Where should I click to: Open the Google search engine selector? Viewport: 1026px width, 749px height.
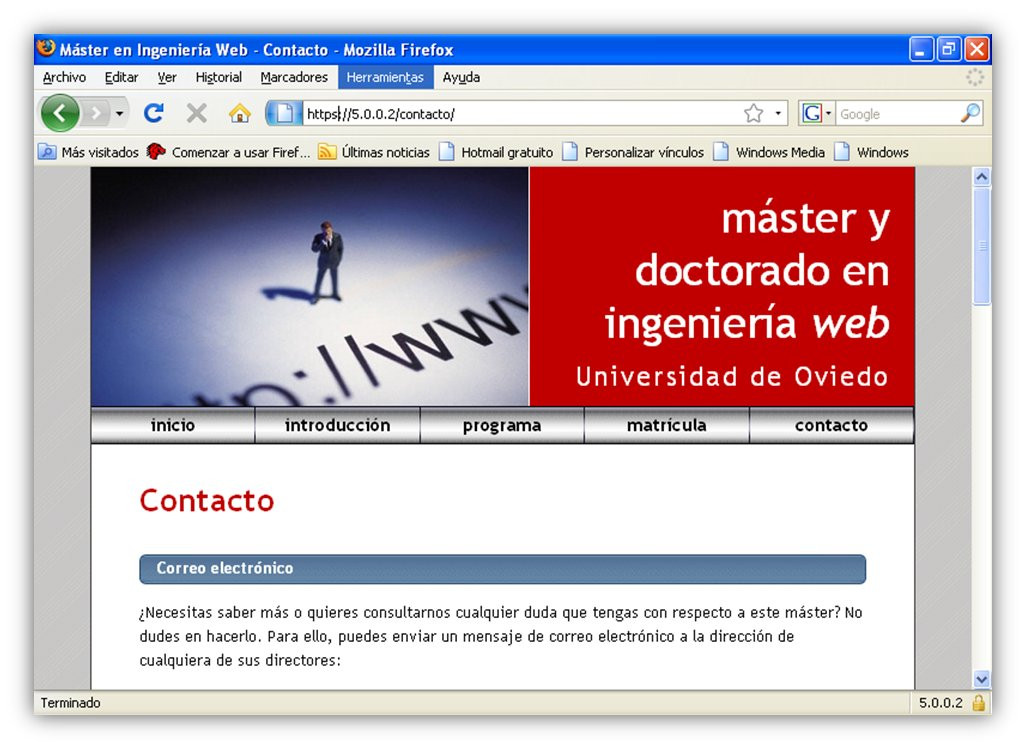click(x=817, y=114)
